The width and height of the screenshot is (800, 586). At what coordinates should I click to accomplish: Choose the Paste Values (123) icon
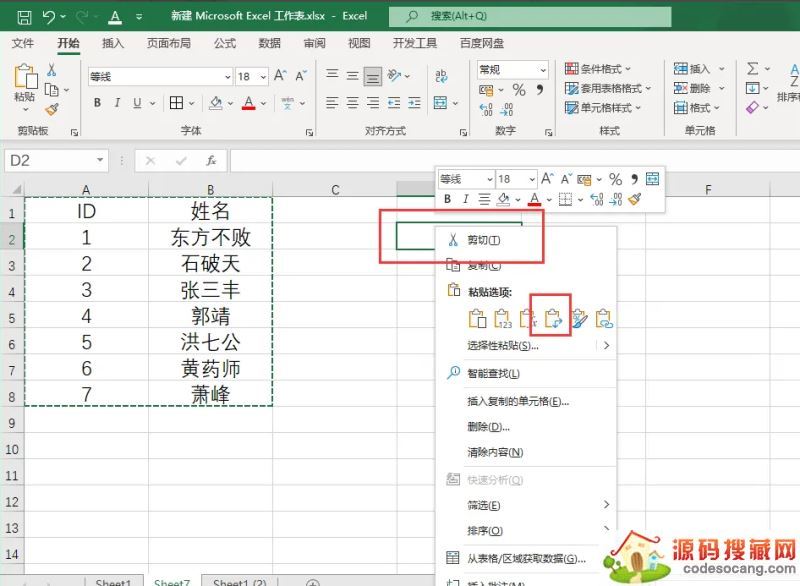[502, 319]
